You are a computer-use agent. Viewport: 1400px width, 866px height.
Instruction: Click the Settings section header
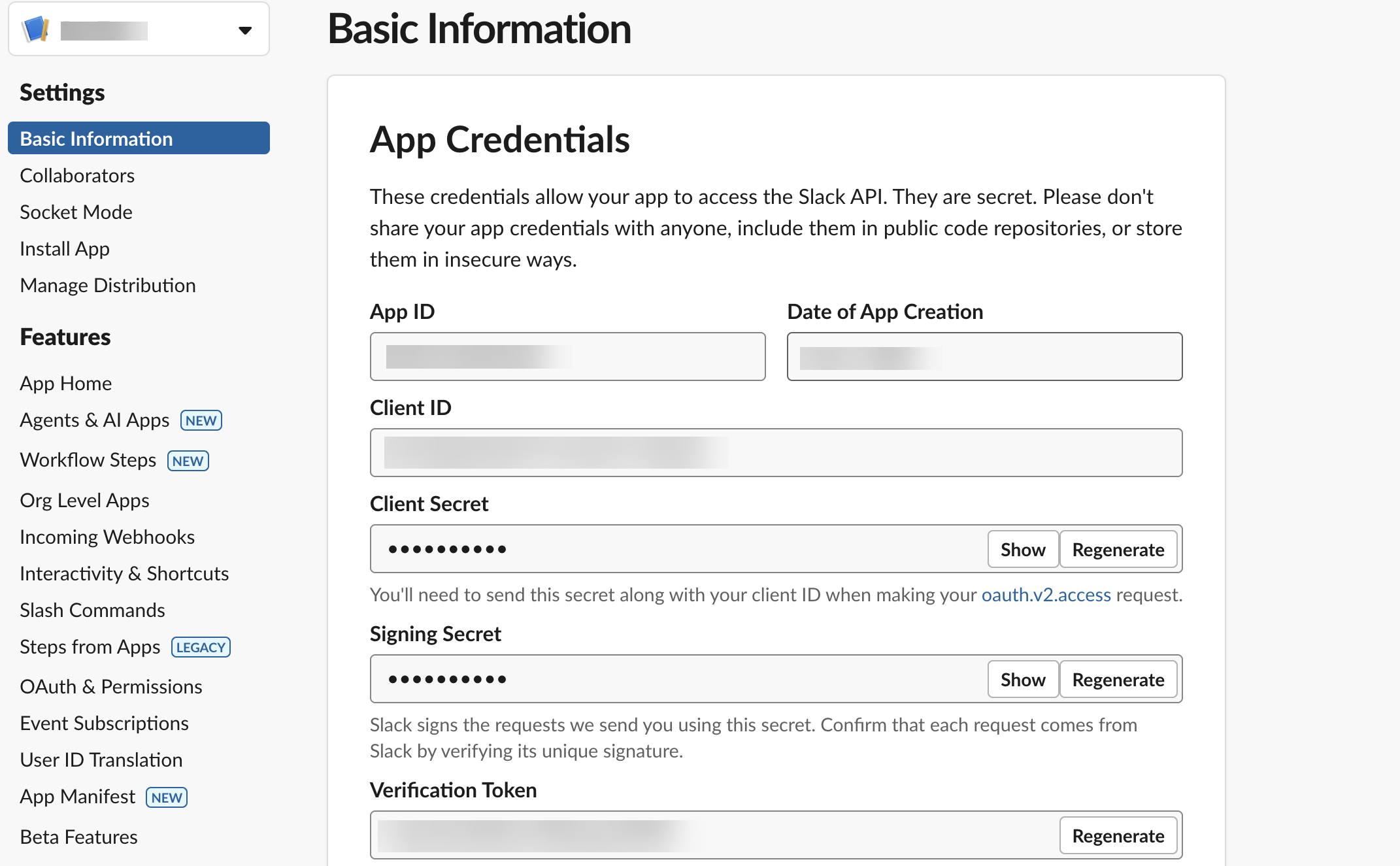click(x=62, y=92)
